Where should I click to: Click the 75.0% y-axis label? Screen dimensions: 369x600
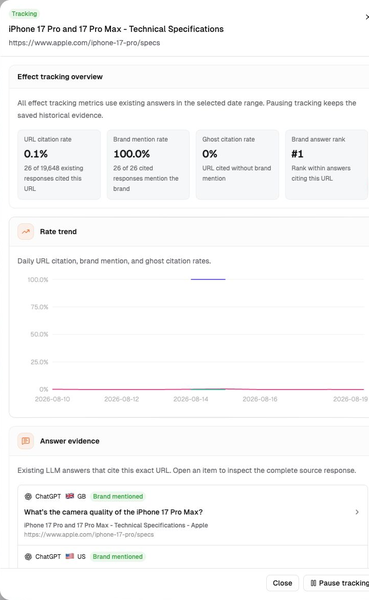tap(39, 307)
